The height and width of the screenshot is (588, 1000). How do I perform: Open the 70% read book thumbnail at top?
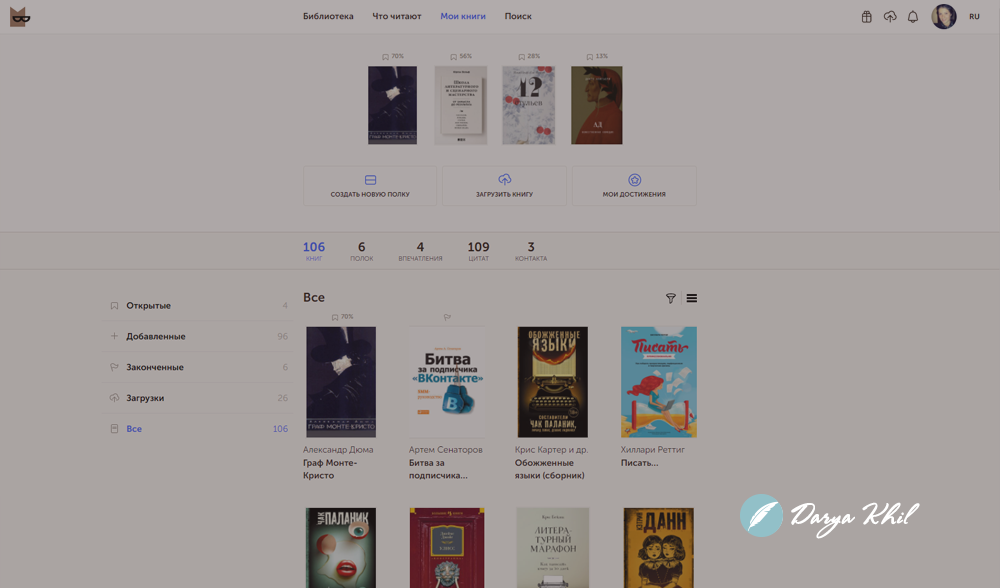pyautogui.click(x=392, y=105)
